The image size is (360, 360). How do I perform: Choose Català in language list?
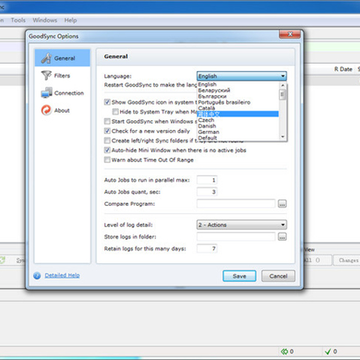click(238, 108)
